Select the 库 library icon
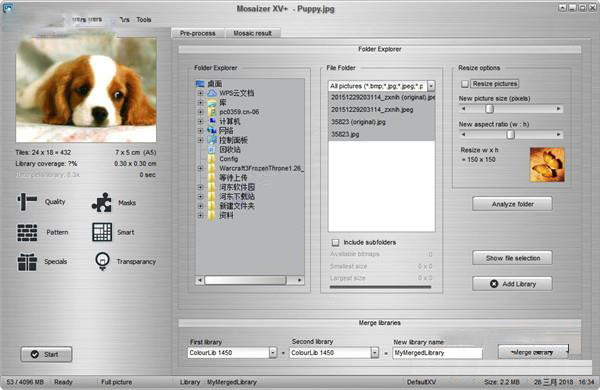Viewport: 600px width, 390px height. tap(212, 103)
